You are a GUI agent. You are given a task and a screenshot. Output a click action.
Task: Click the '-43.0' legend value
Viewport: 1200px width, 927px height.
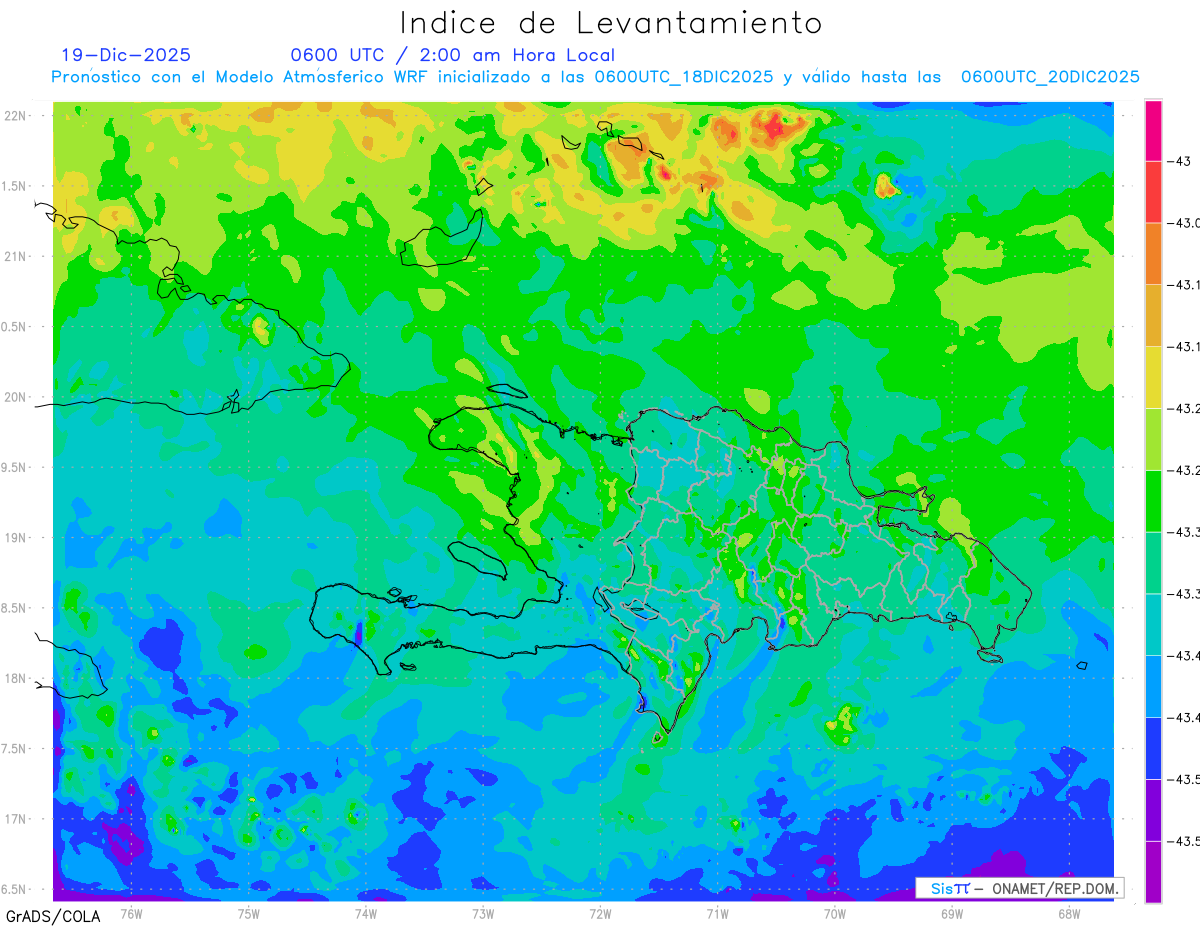[x=1183, y=223]
